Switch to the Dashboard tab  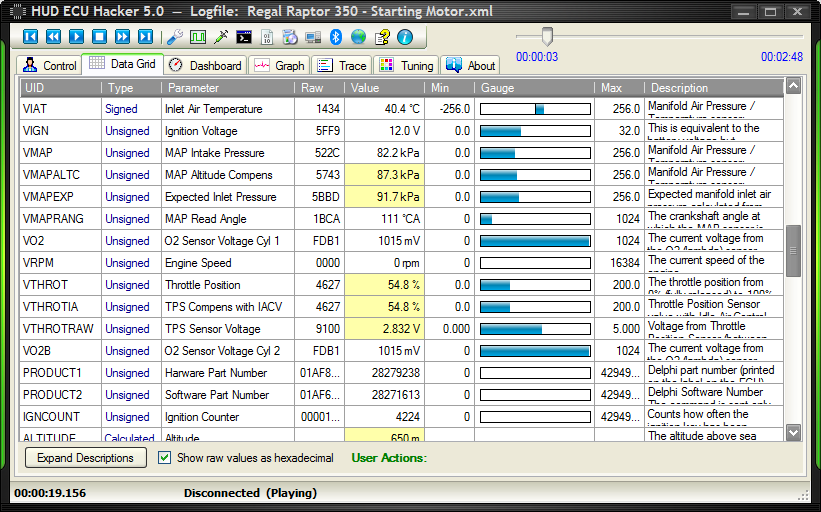[205, 65]
